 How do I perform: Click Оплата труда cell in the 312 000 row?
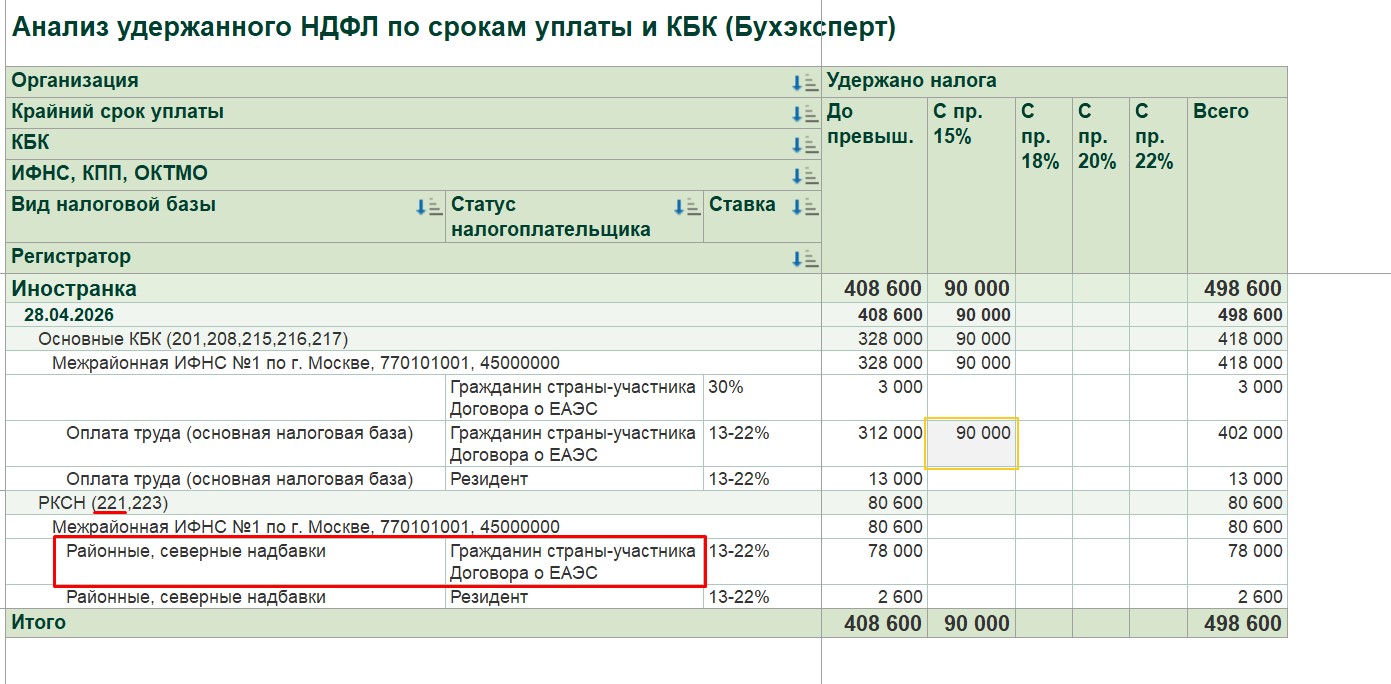(x=226, y=445)
